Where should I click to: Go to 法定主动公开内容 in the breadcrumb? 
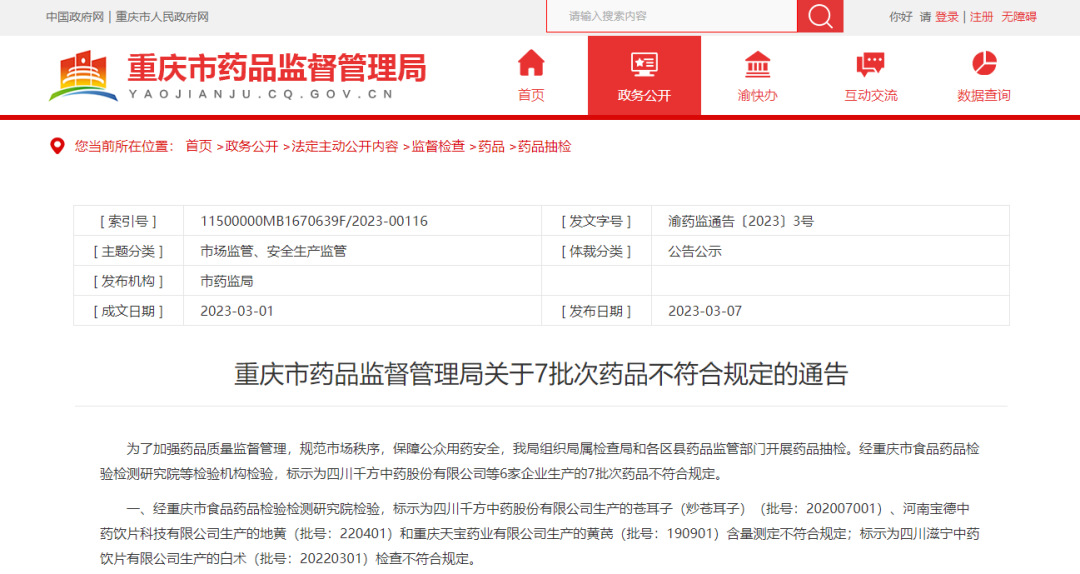pyautogui.click(x=344, y=146)
